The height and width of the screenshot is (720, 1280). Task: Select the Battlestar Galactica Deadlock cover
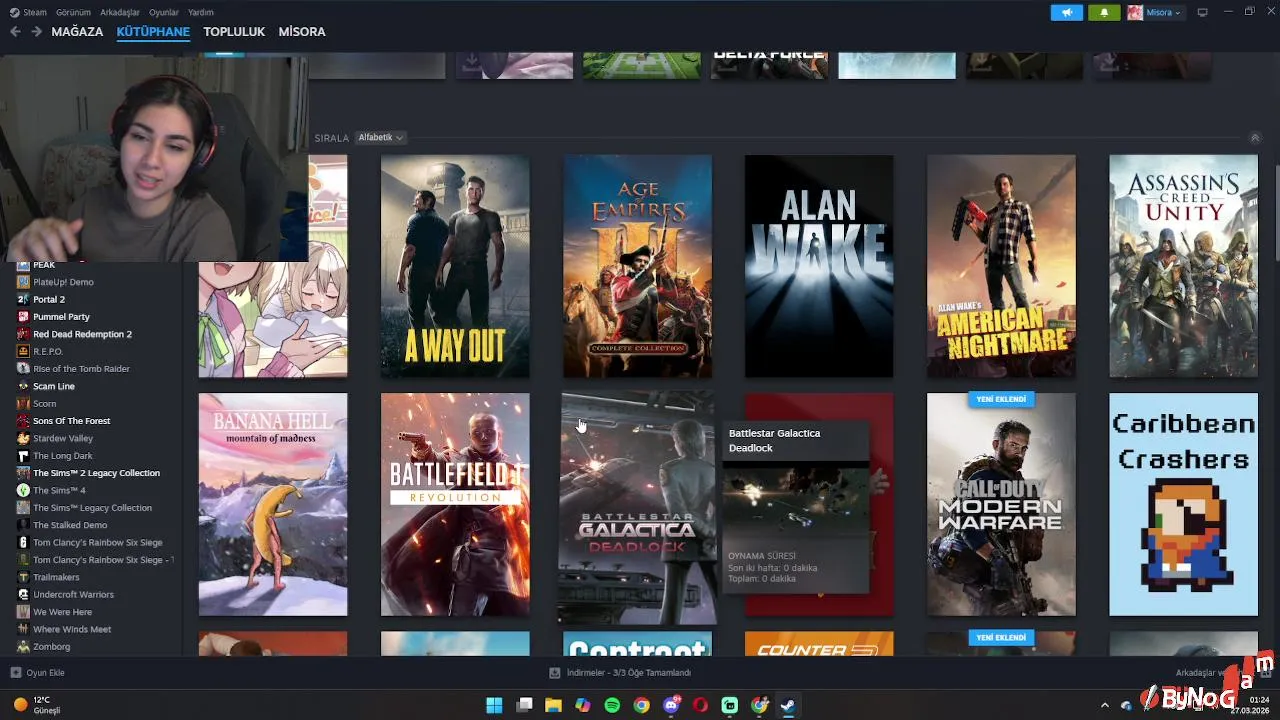pos(638,508)
